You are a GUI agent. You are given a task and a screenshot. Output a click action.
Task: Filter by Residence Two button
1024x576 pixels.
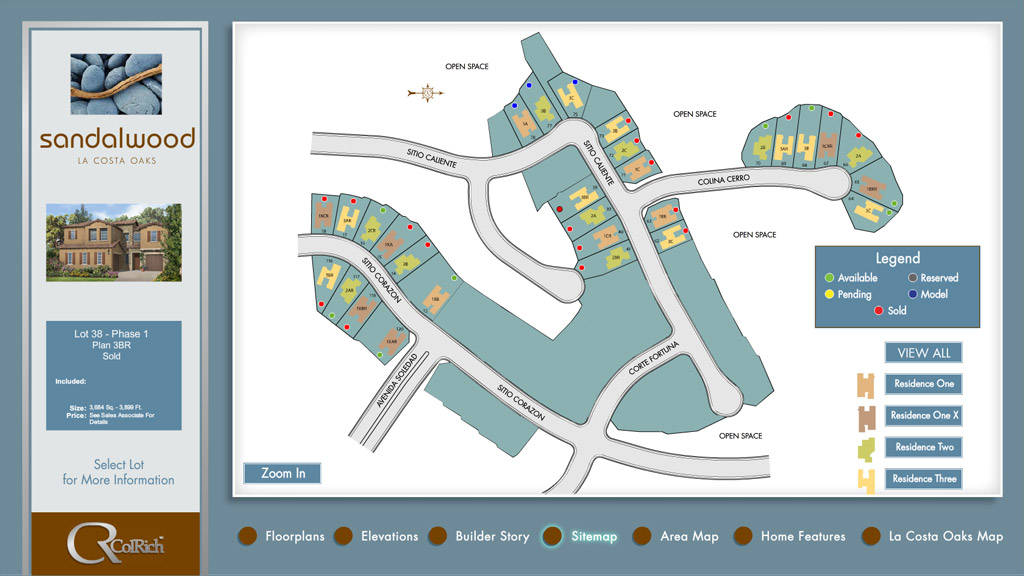[923, 447]
